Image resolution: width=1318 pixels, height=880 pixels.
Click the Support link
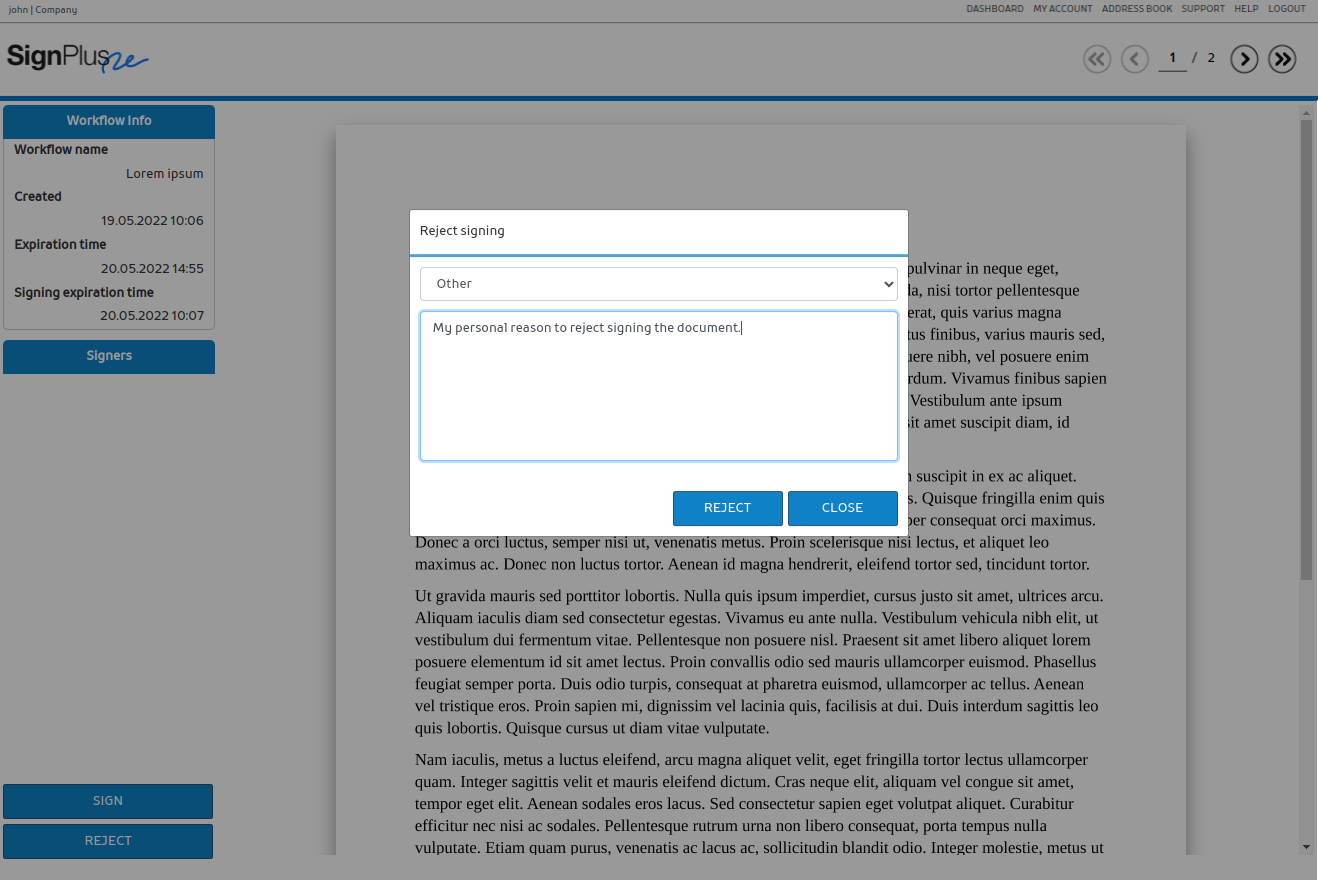1202,9
